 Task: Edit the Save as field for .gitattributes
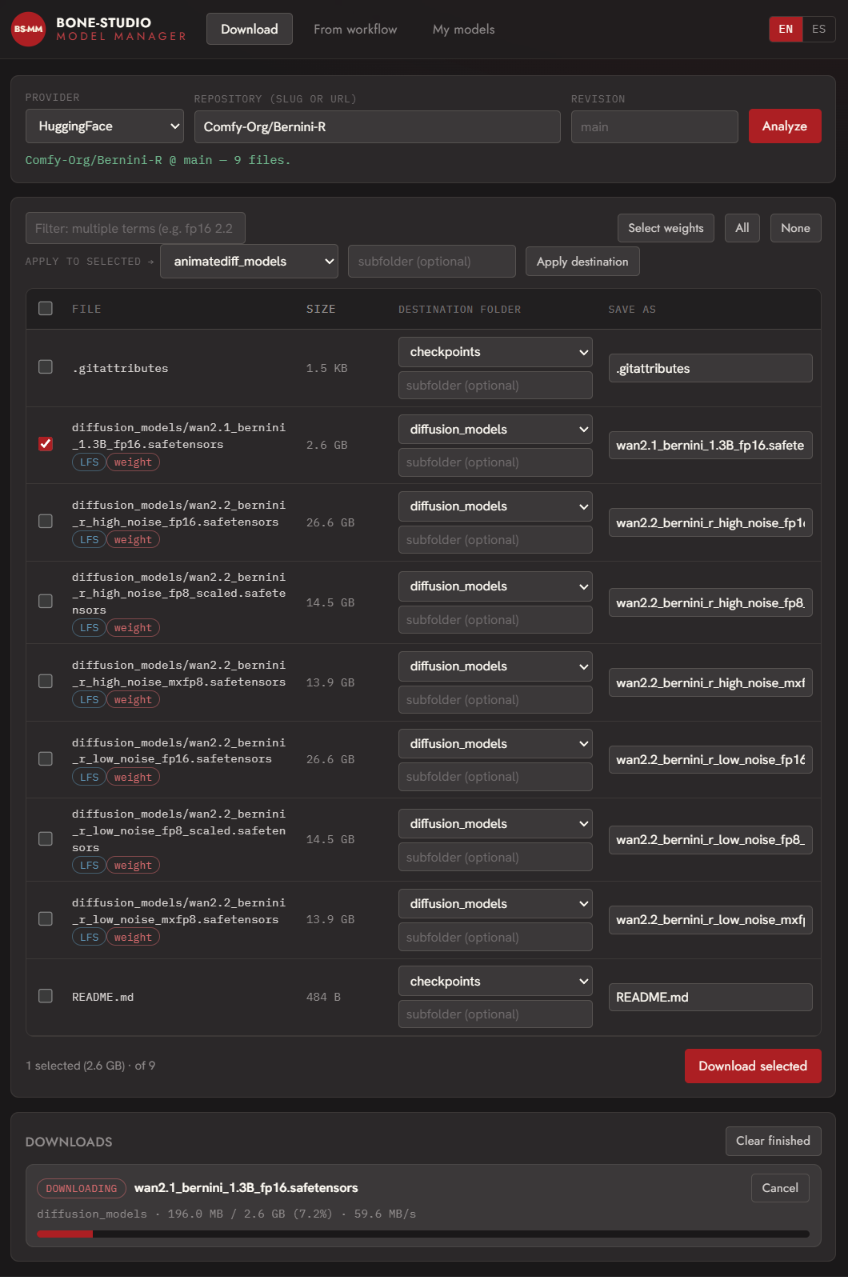tap(710, 368)
